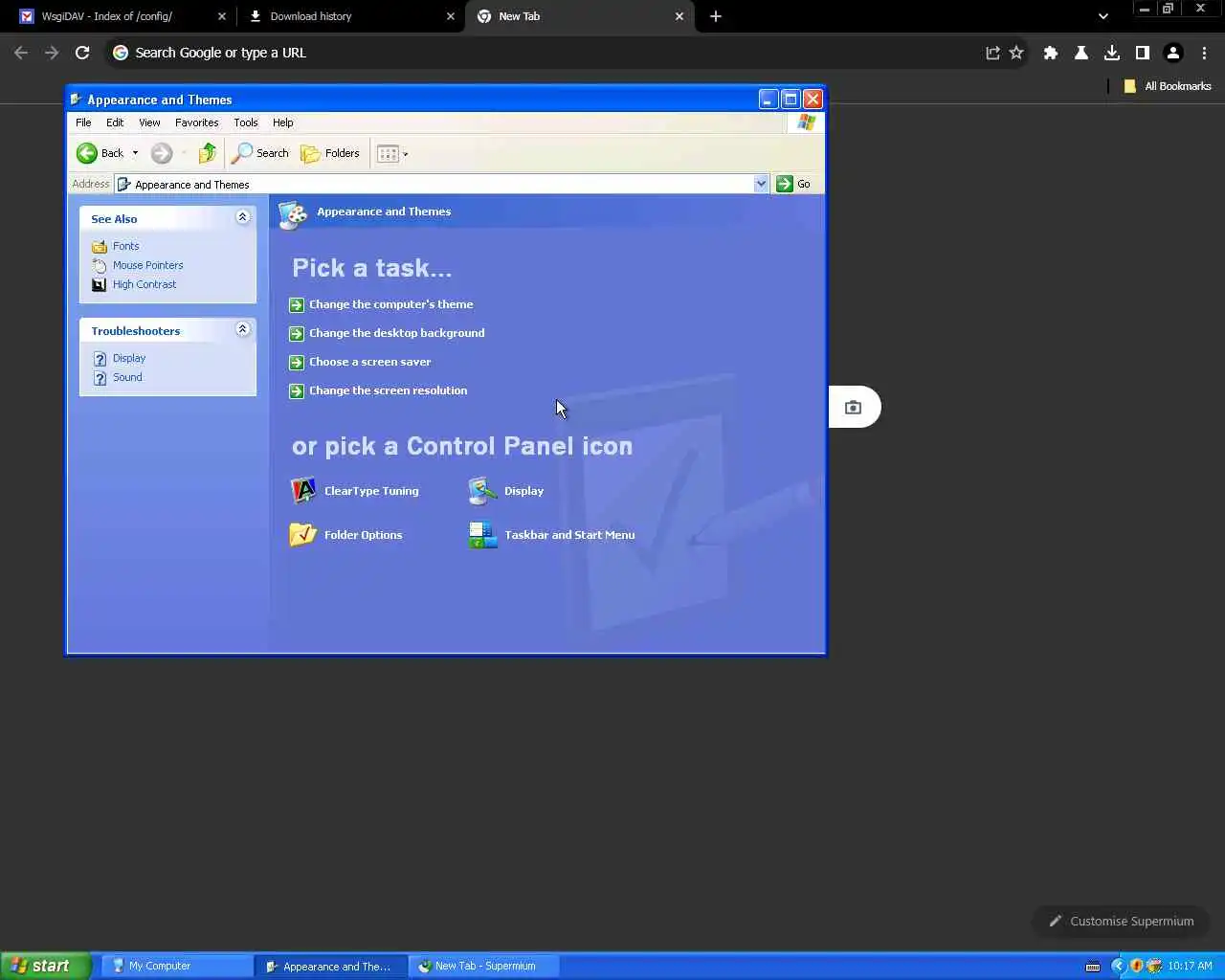
Task: Open the experiments flask icon
Action: (x=1081, y=53)
